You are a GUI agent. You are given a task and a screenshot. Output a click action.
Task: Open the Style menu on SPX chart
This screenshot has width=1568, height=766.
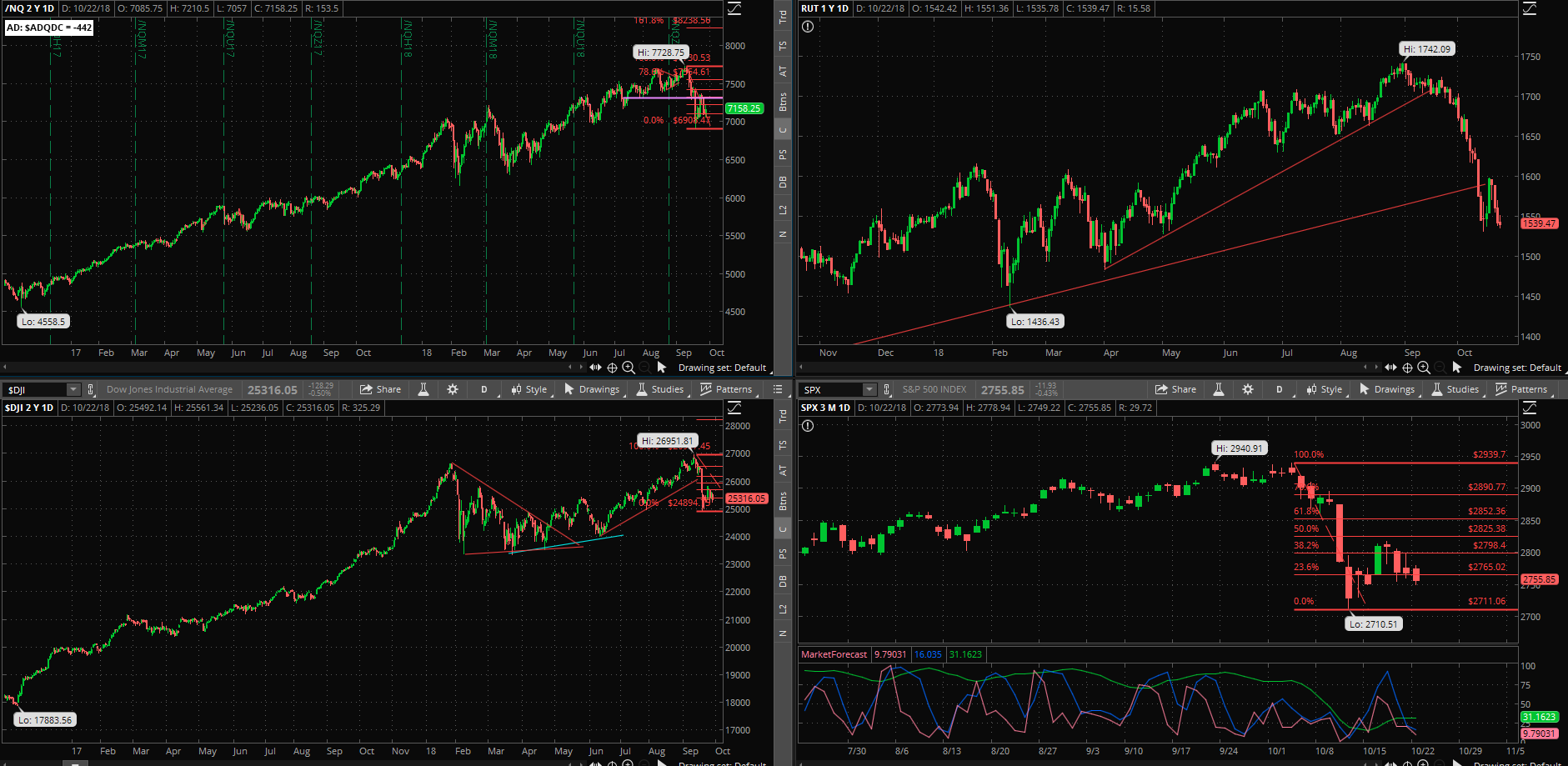click(1325, 389)
